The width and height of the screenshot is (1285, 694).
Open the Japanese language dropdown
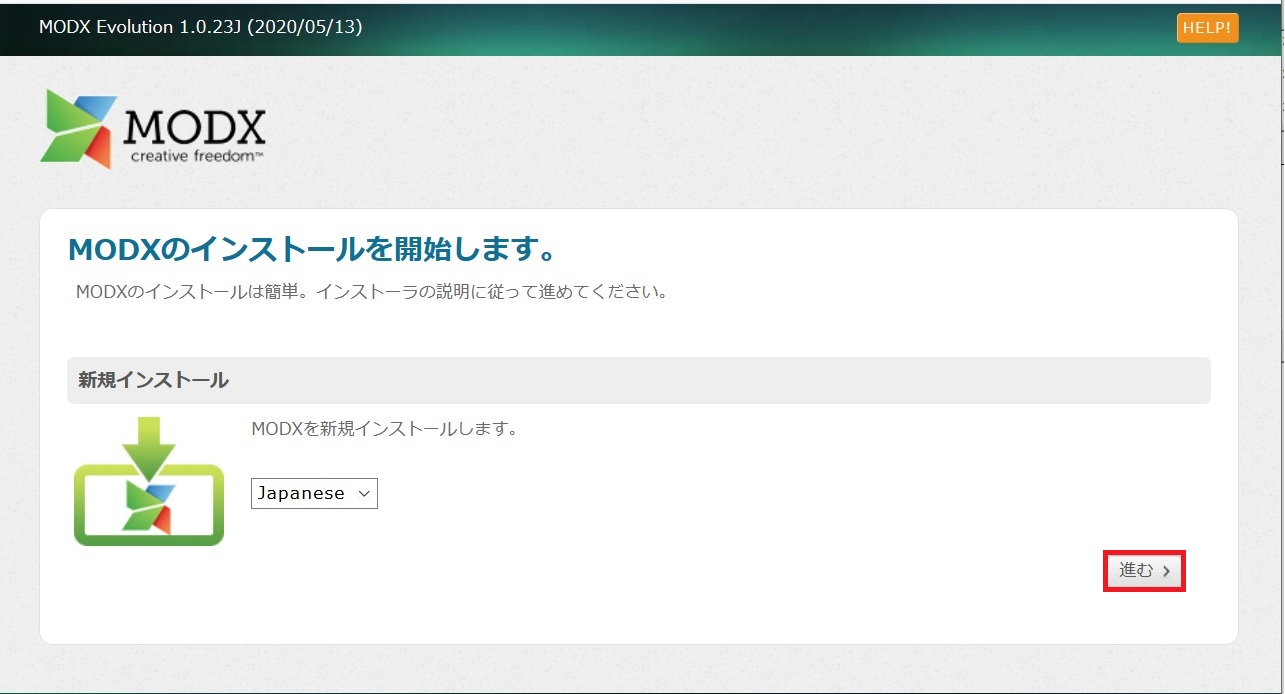(314, 493)
